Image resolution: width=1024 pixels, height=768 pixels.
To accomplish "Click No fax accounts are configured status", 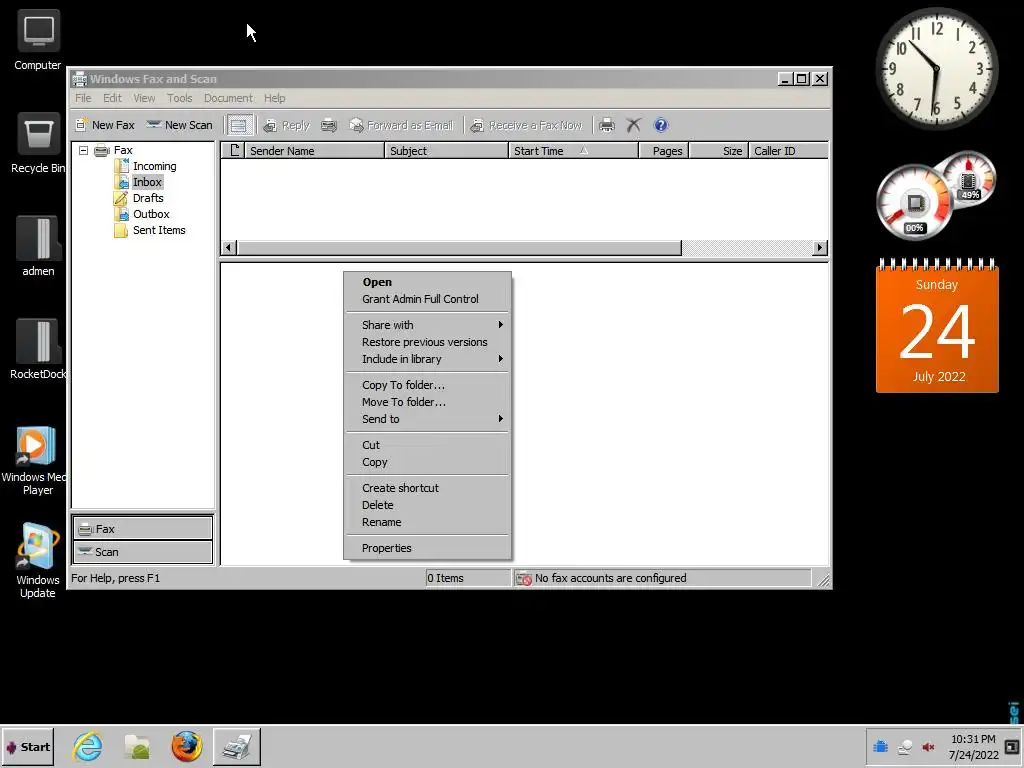I will click(x=661, y=578).
